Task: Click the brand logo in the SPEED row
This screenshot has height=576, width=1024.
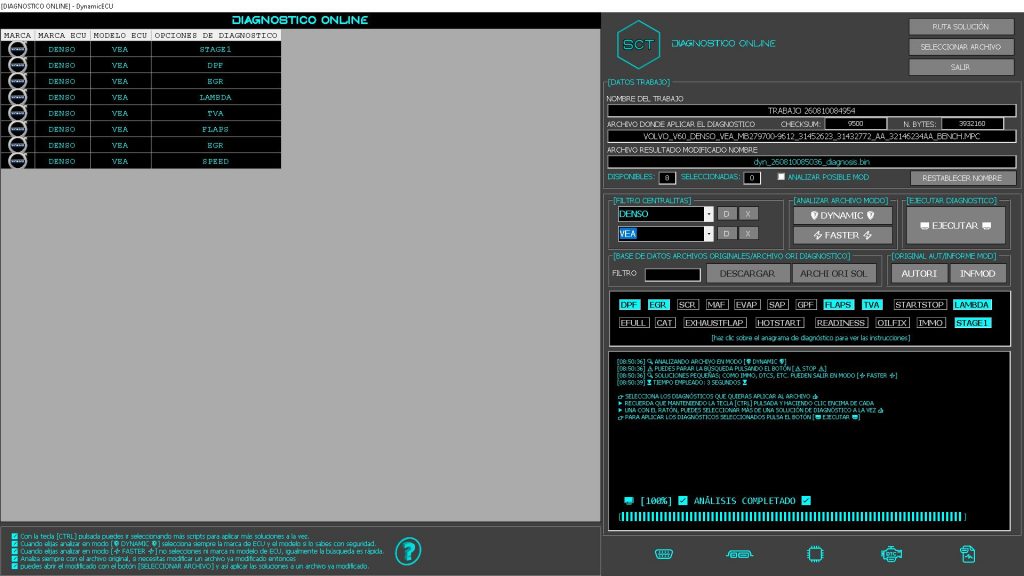Action: (x=18, y=161)
